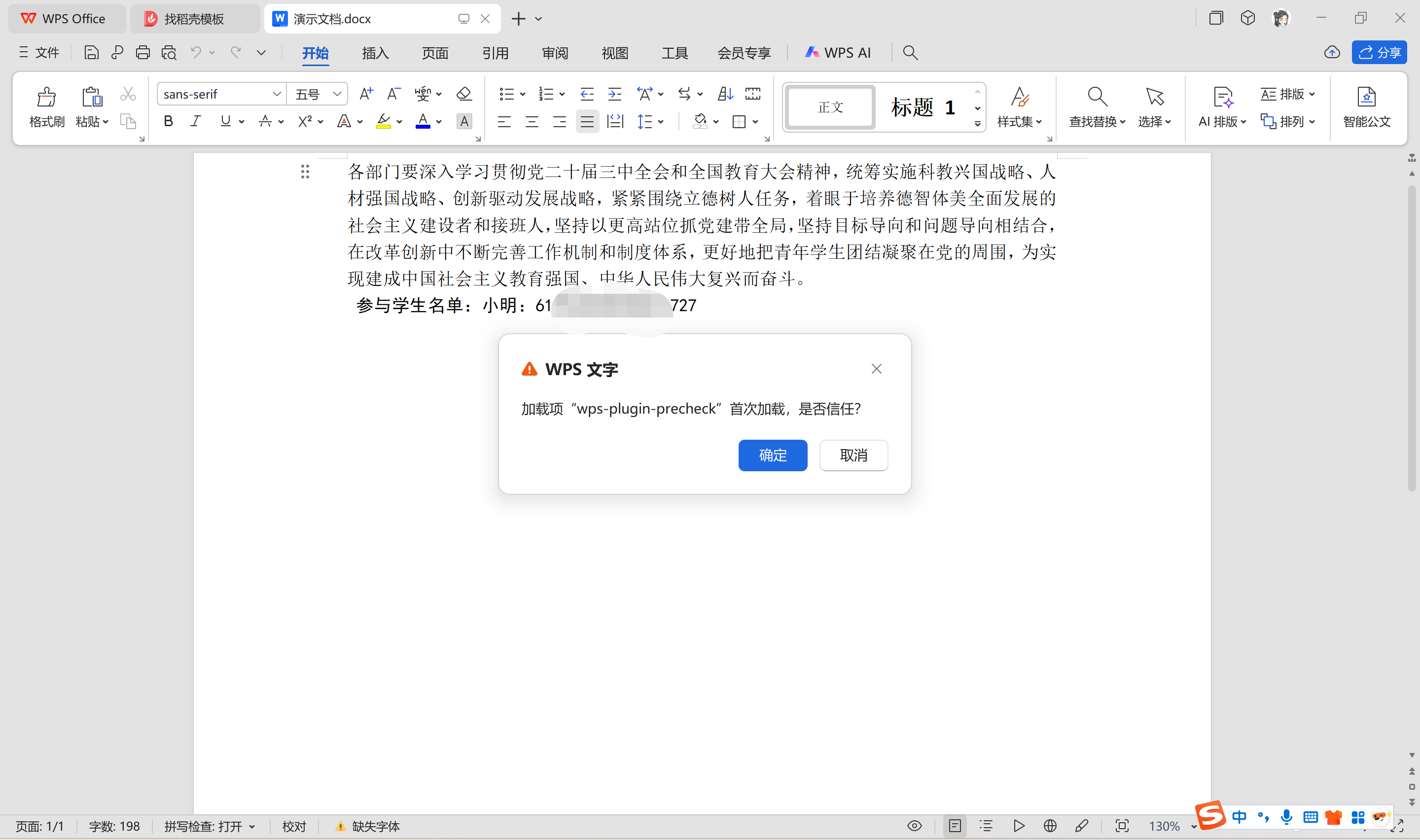The image size is (1420, 840).
Task: Click the increase font size icon
Action: (366, 94)
